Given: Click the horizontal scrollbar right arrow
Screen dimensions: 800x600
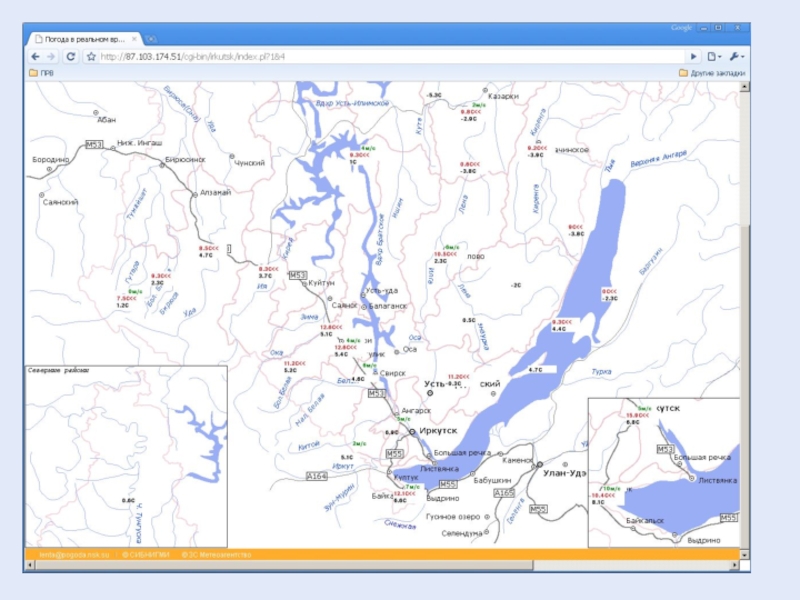Looking at the screenshot, I should click(735, 565).
